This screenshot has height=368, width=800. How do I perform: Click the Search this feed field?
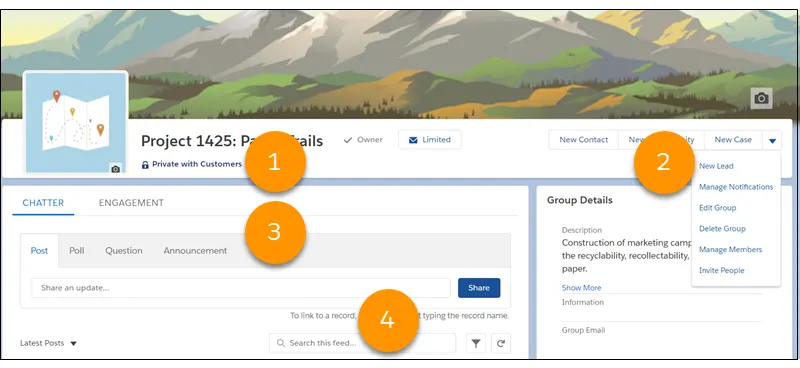(x=362, y=344)
